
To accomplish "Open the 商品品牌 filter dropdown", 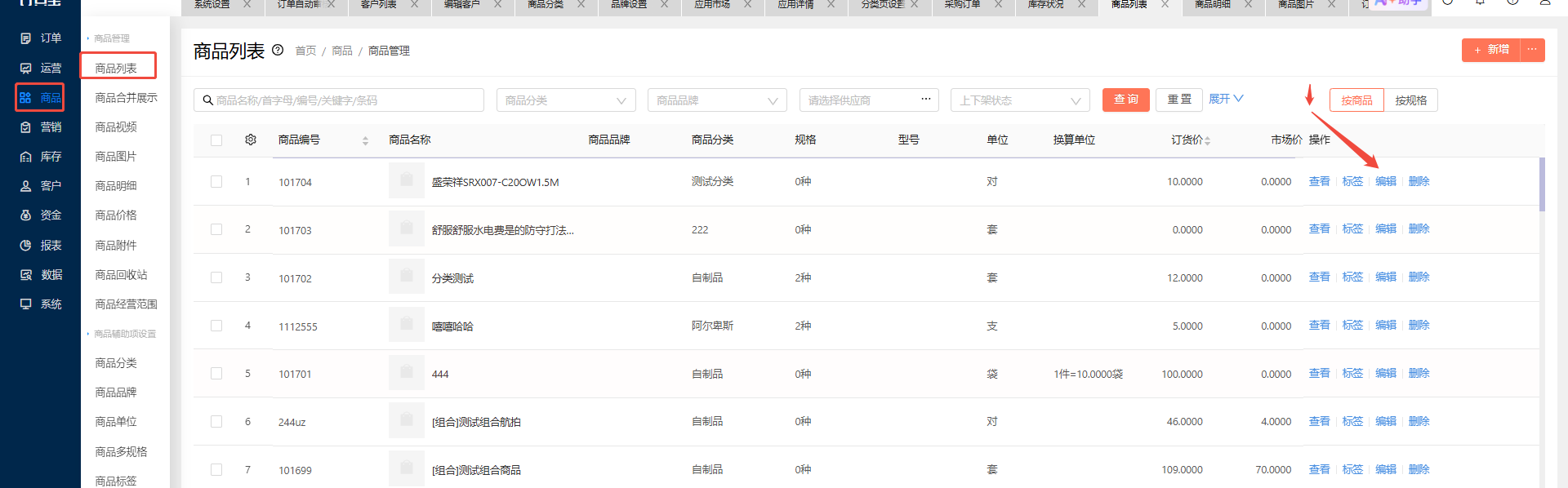I will point(717,100).
